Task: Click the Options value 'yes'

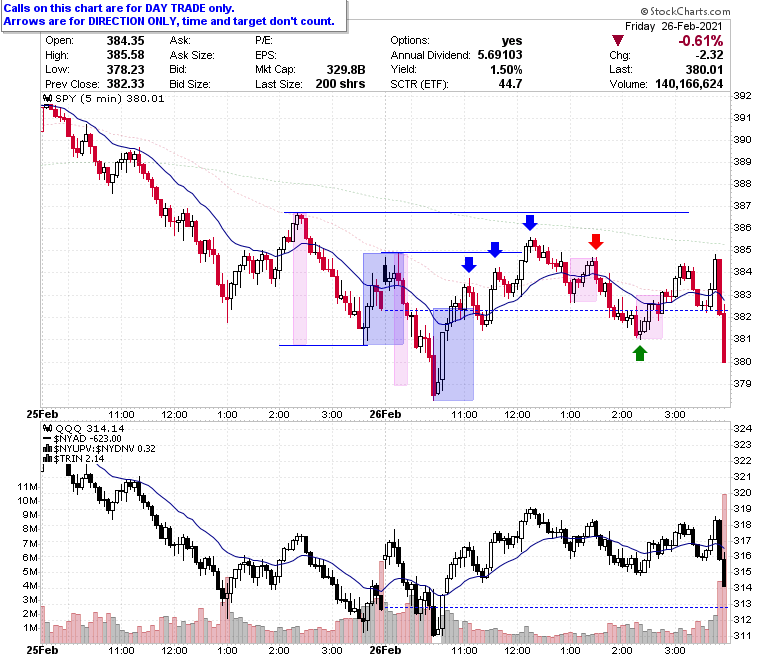Action: tap(512, 41)
